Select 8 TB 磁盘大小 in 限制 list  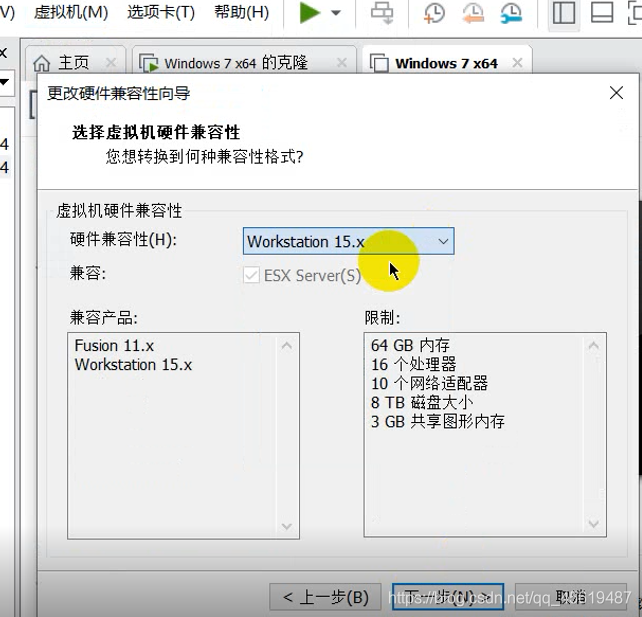point(422,402)
